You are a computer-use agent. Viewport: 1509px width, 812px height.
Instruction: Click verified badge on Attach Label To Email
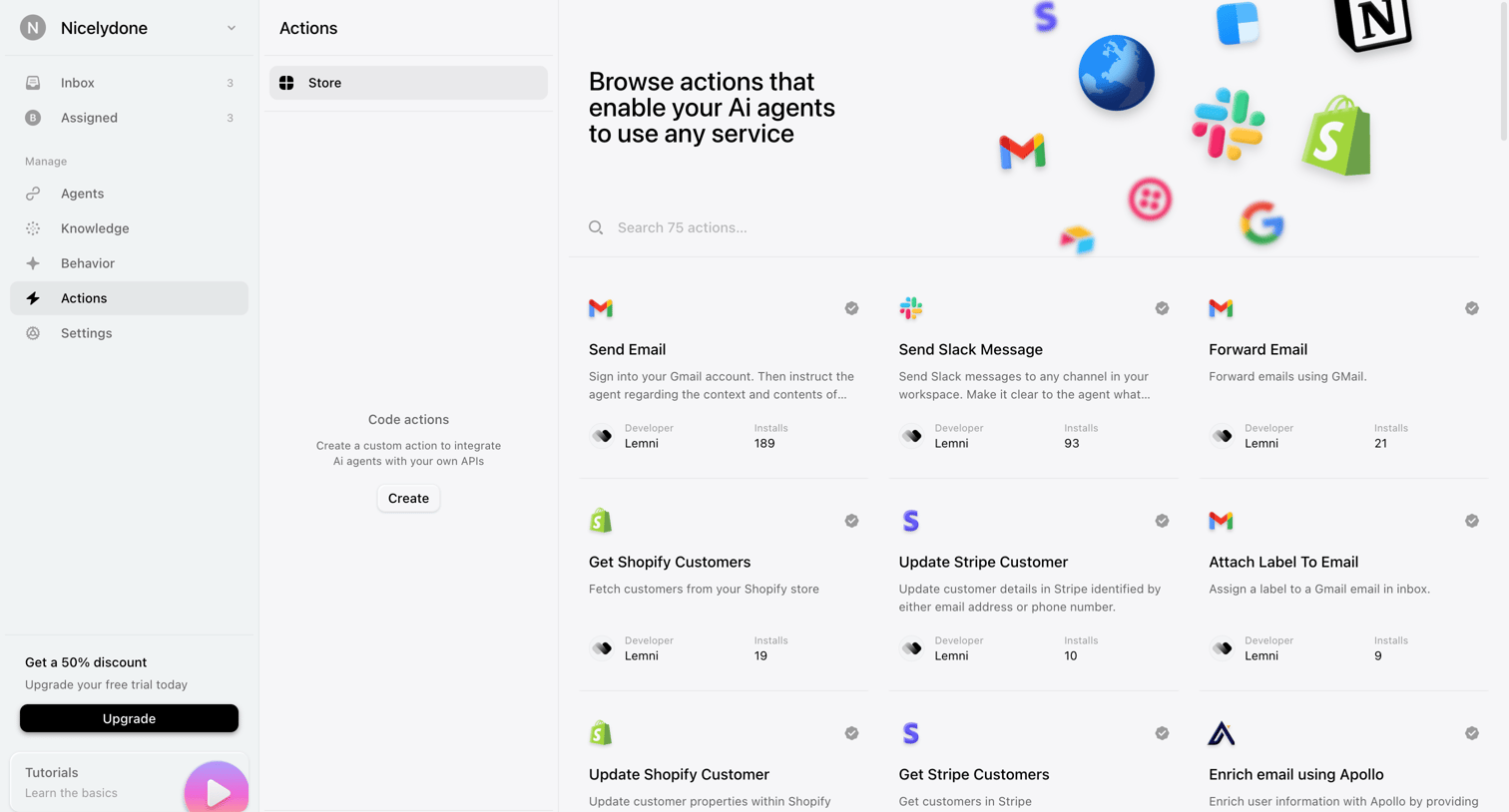point(1472,521)
